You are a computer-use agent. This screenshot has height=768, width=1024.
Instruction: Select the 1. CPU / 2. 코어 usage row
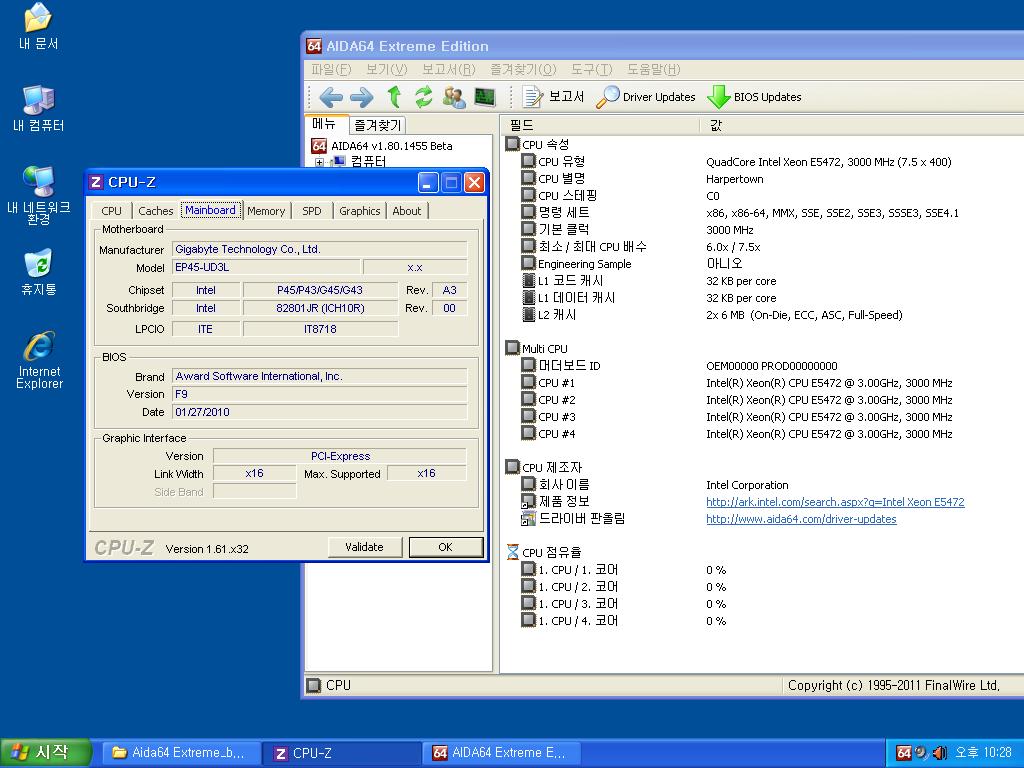click(623, 586)
